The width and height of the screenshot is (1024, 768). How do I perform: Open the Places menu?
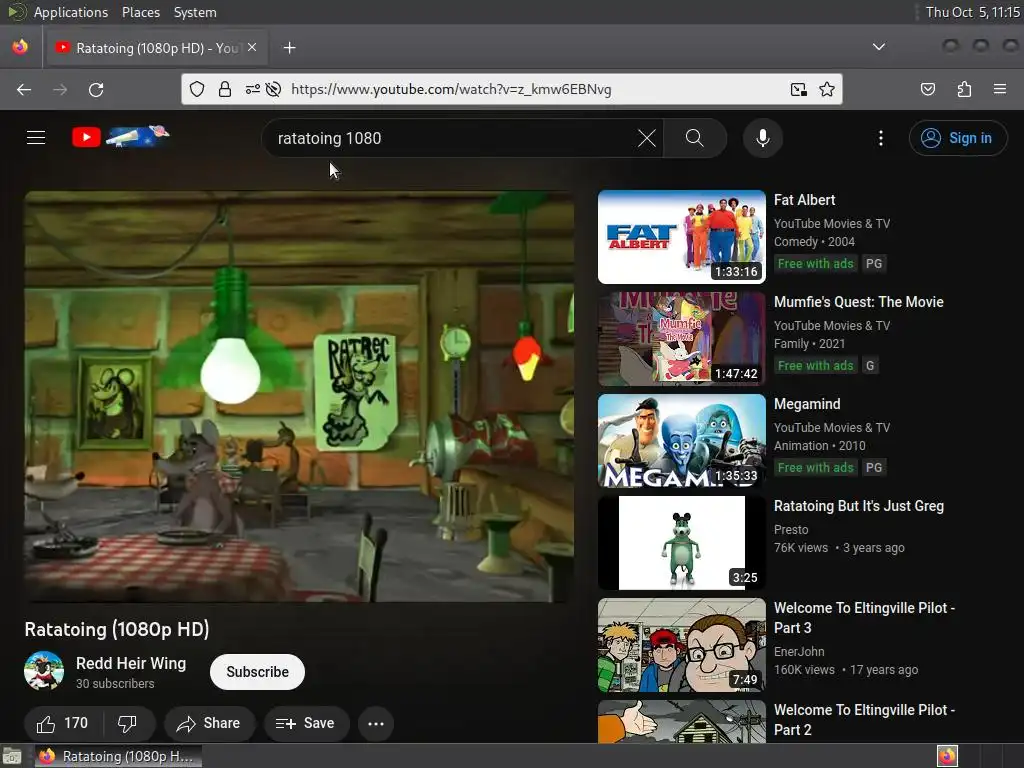click(x=140, y=12)
